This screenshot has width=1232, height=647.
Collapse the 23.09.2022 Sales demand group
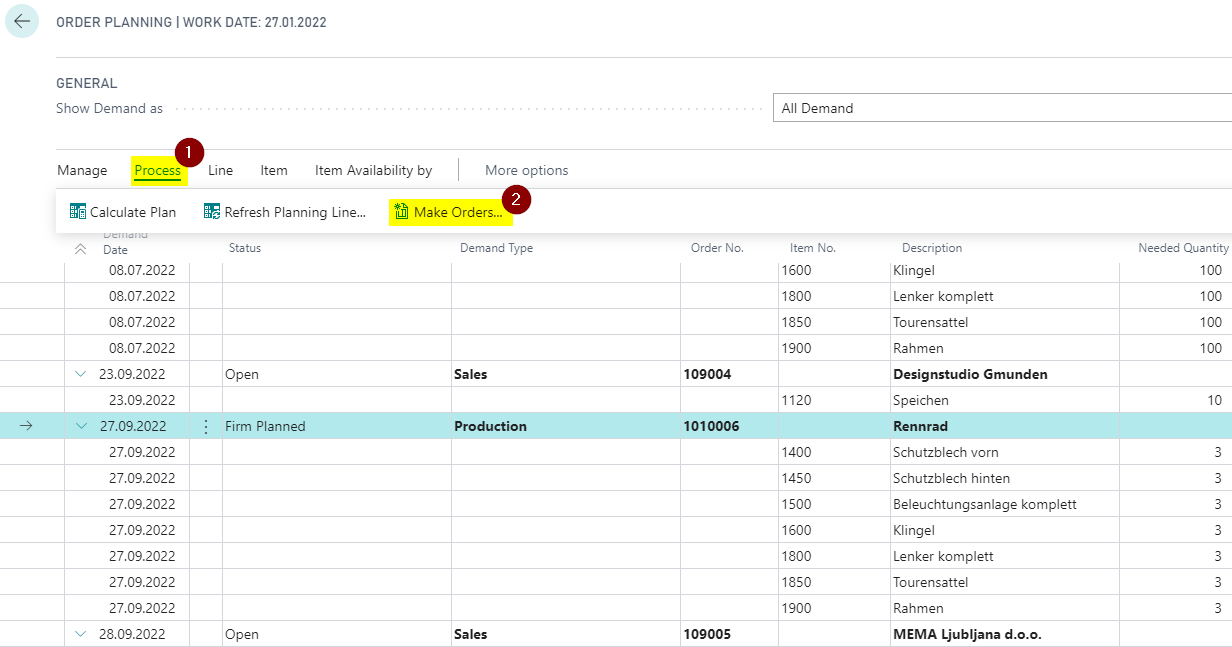pyautogui.click(x=81, y=374)
